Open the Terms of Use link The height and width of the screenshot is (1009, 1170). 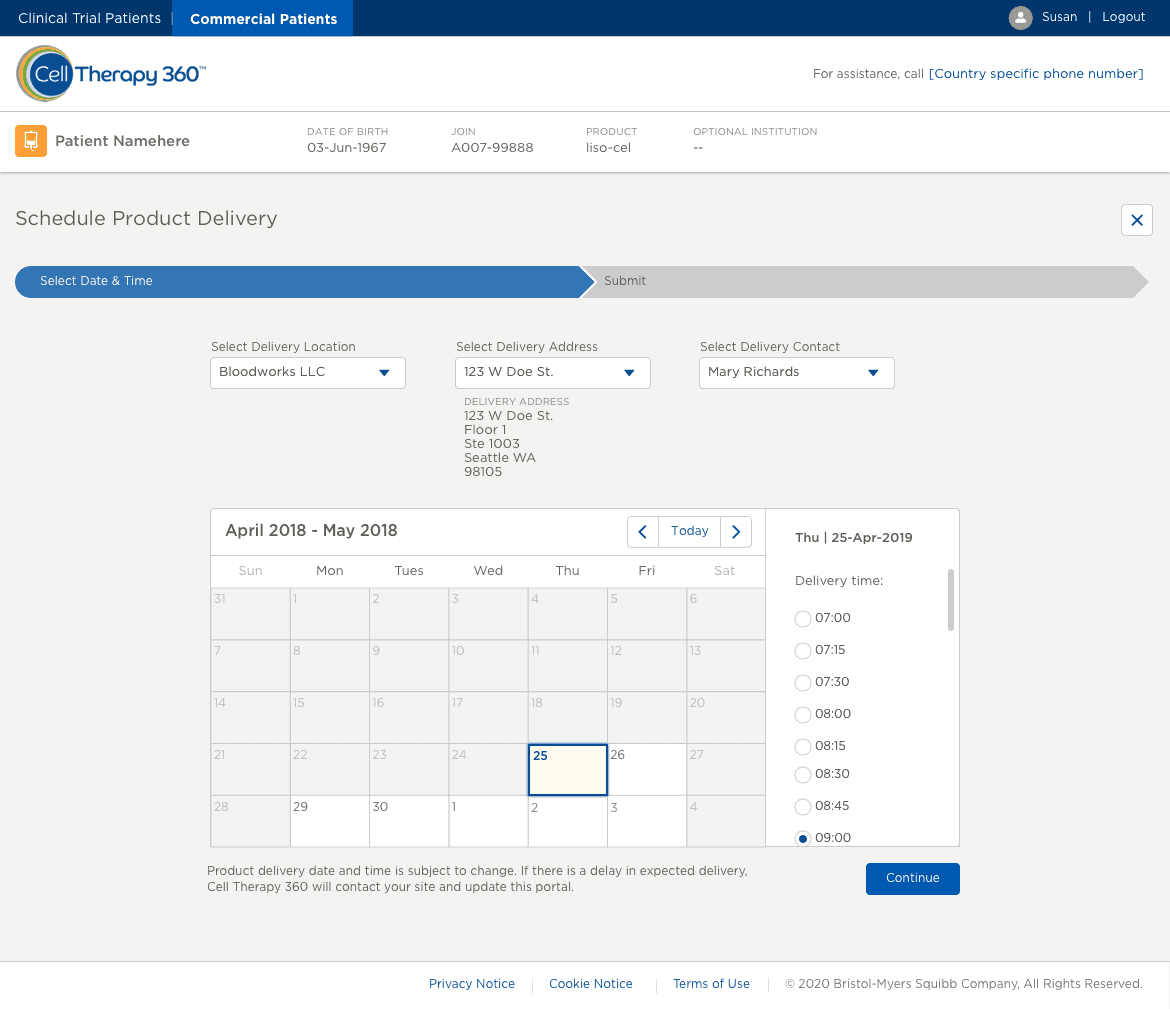tap(711, 984)
